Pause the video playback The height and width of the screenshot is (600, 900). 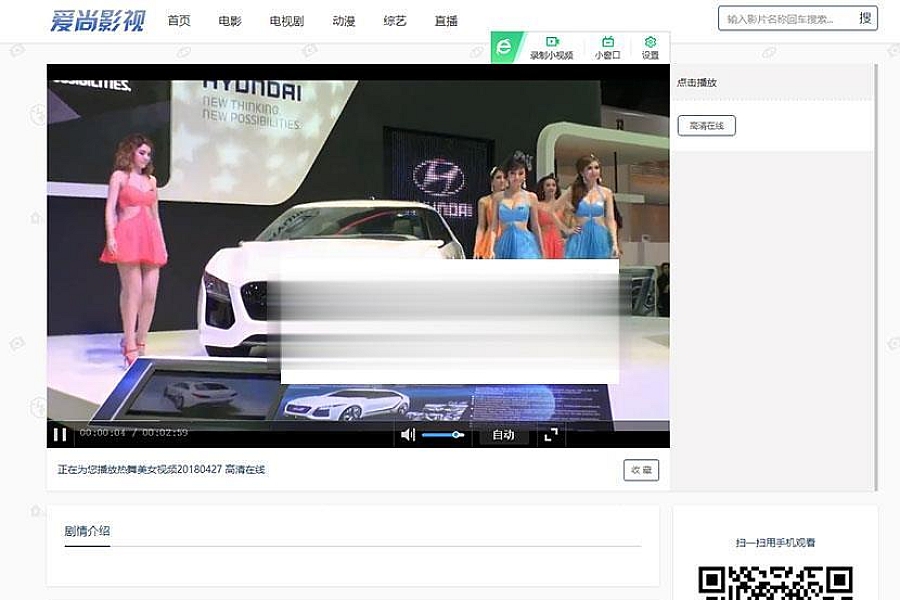point(60,435)
